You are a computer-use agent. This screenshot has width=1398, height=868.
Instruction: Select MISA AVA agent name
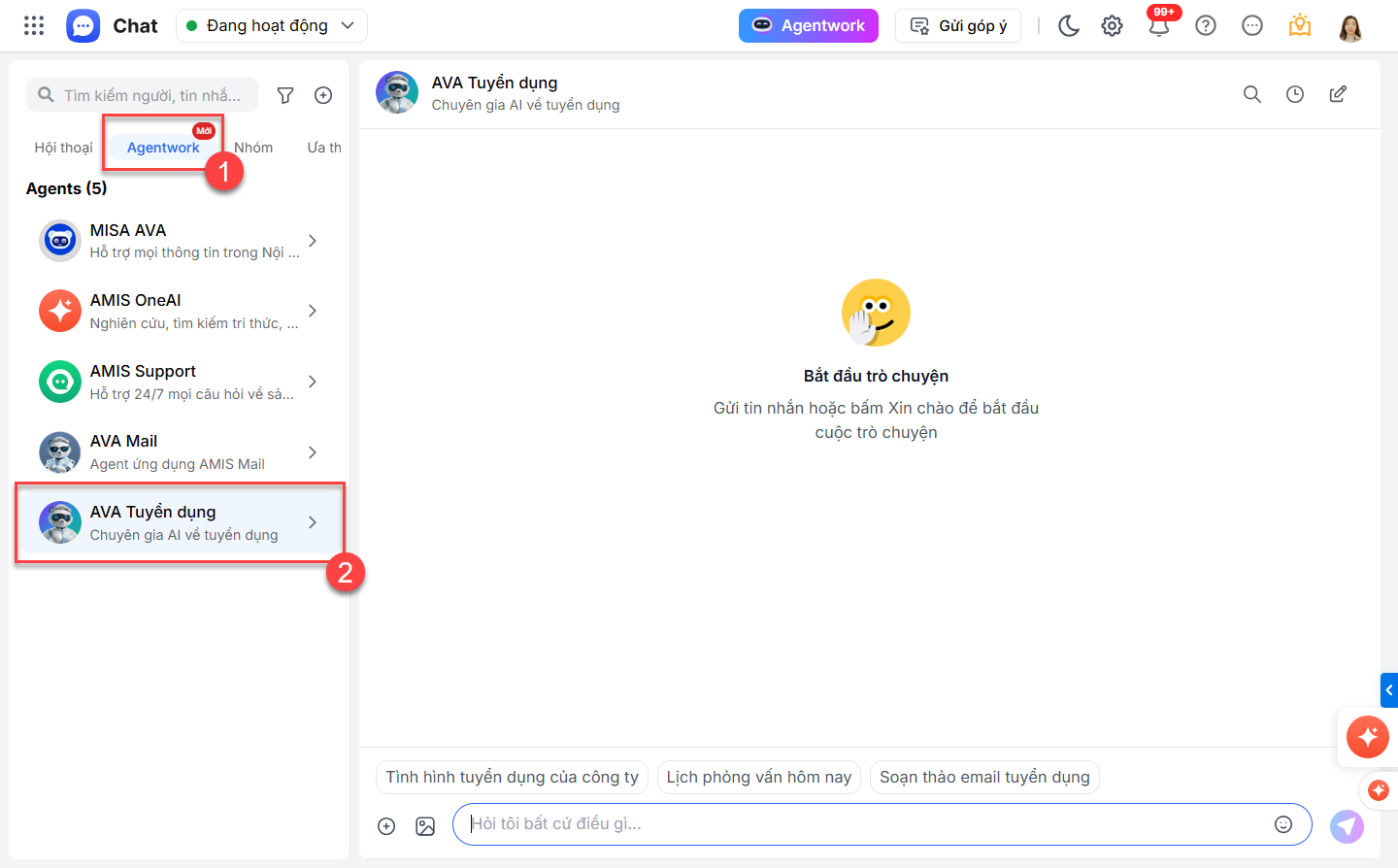click(128, 230)
